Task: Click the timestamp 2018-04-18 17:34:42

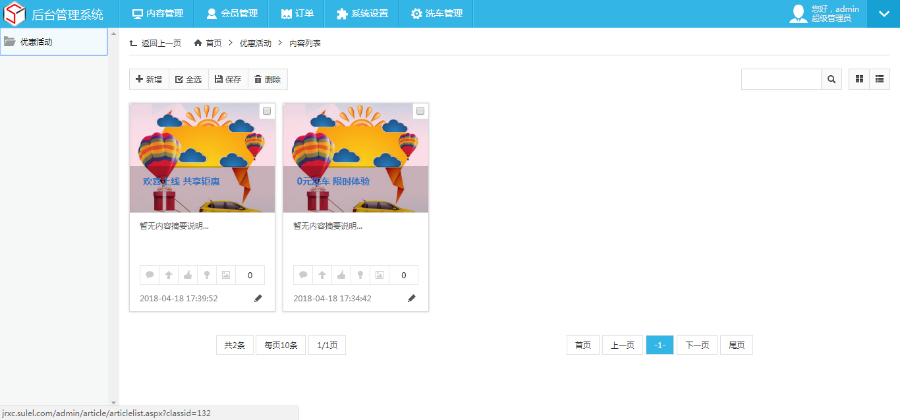Action: pyautogui.click(x=332, y=298)
